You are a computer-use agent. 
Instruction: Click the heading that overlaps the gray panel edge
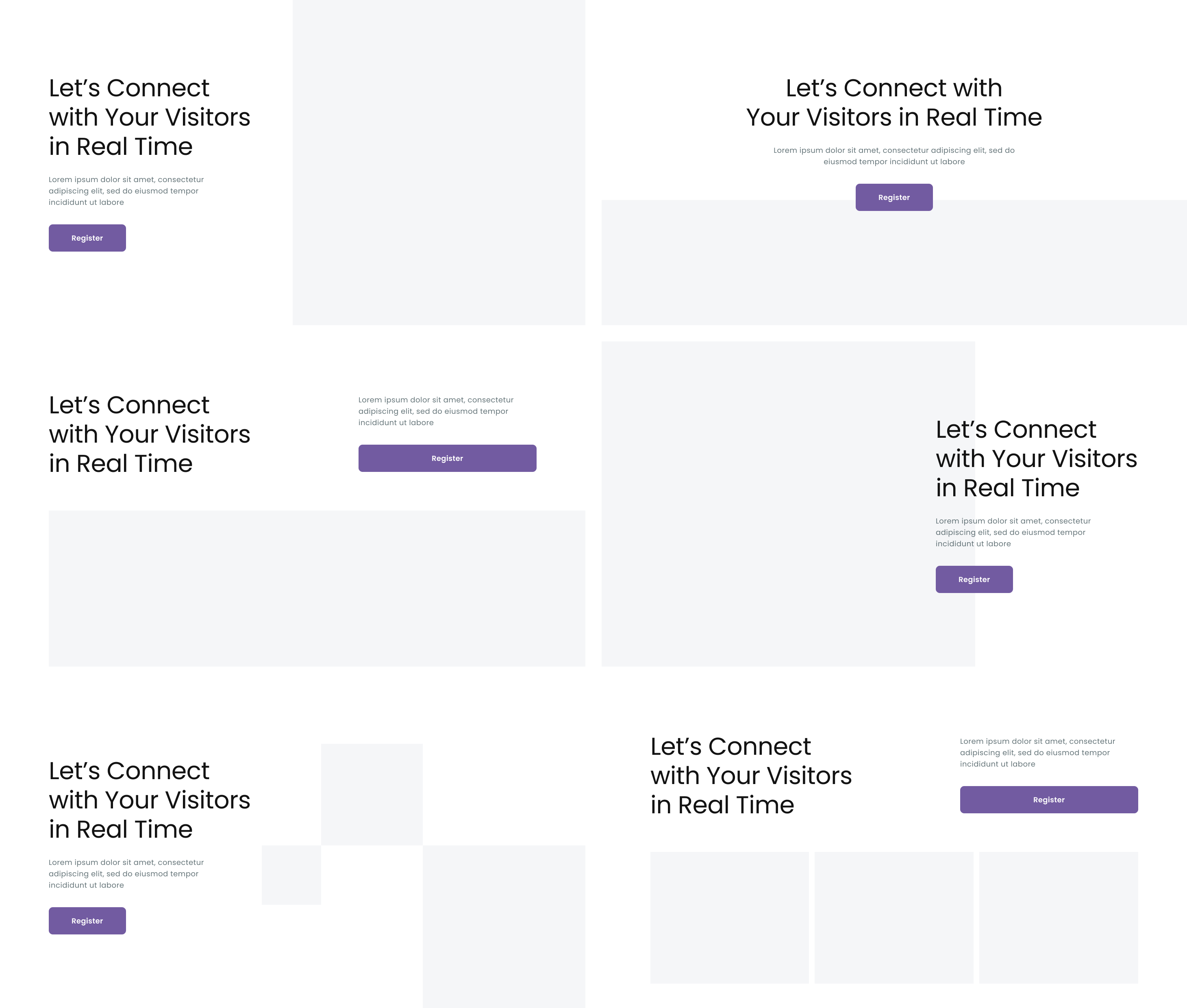tap(1035, 458)
